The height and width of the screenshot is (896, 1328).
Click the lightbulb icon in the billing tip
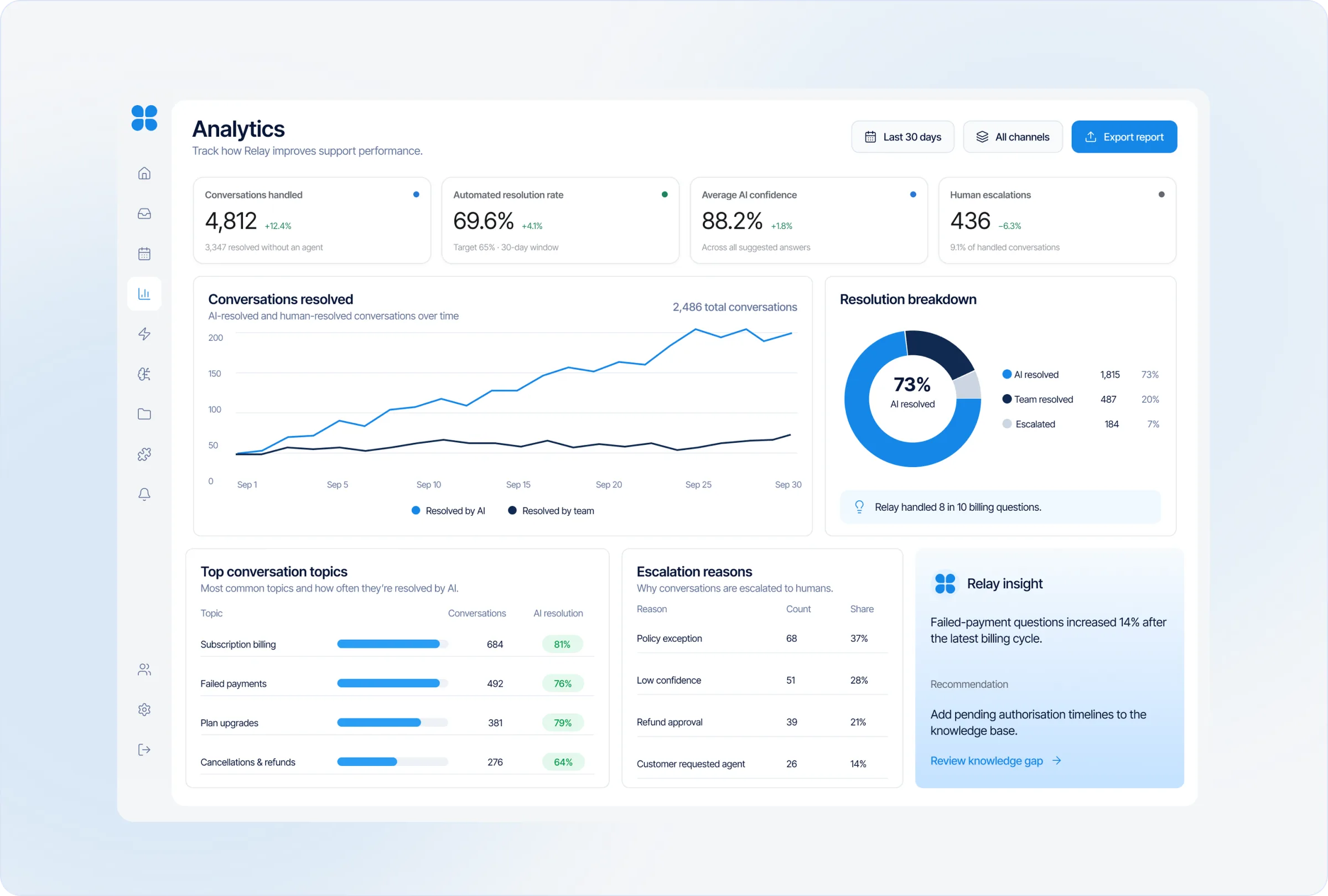click(x=859, y=507)
